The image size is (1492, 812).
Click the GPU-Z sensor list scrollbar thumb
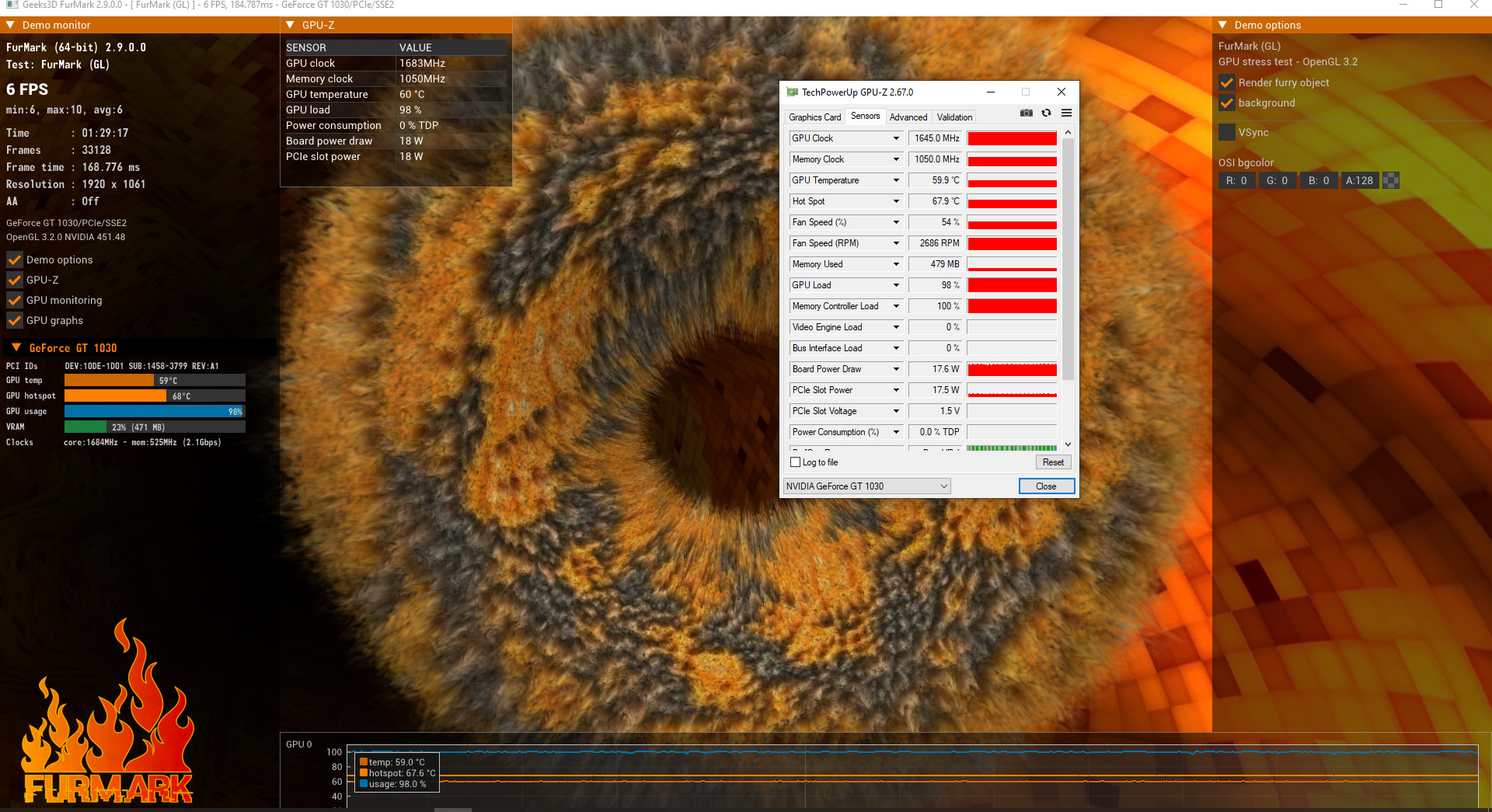pos(1068,260)
